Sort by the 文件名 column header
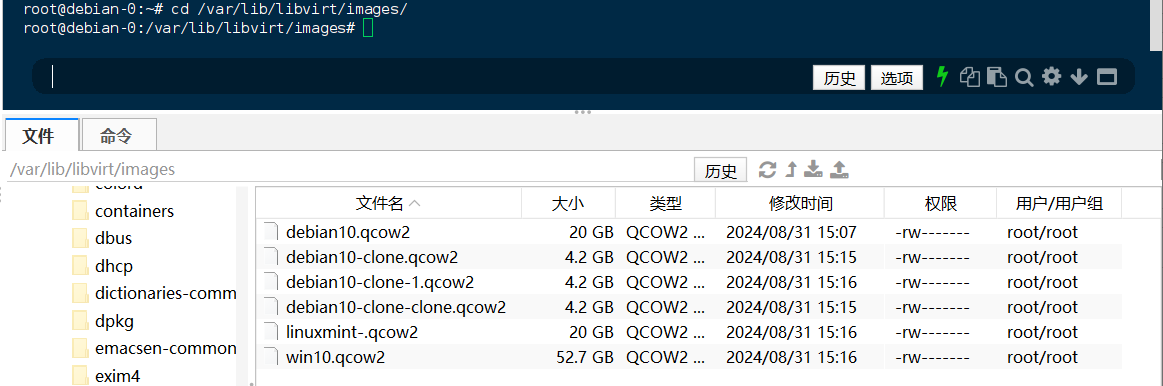The height and width of the screenshot is (386, 1163). [x=389, y=203]
